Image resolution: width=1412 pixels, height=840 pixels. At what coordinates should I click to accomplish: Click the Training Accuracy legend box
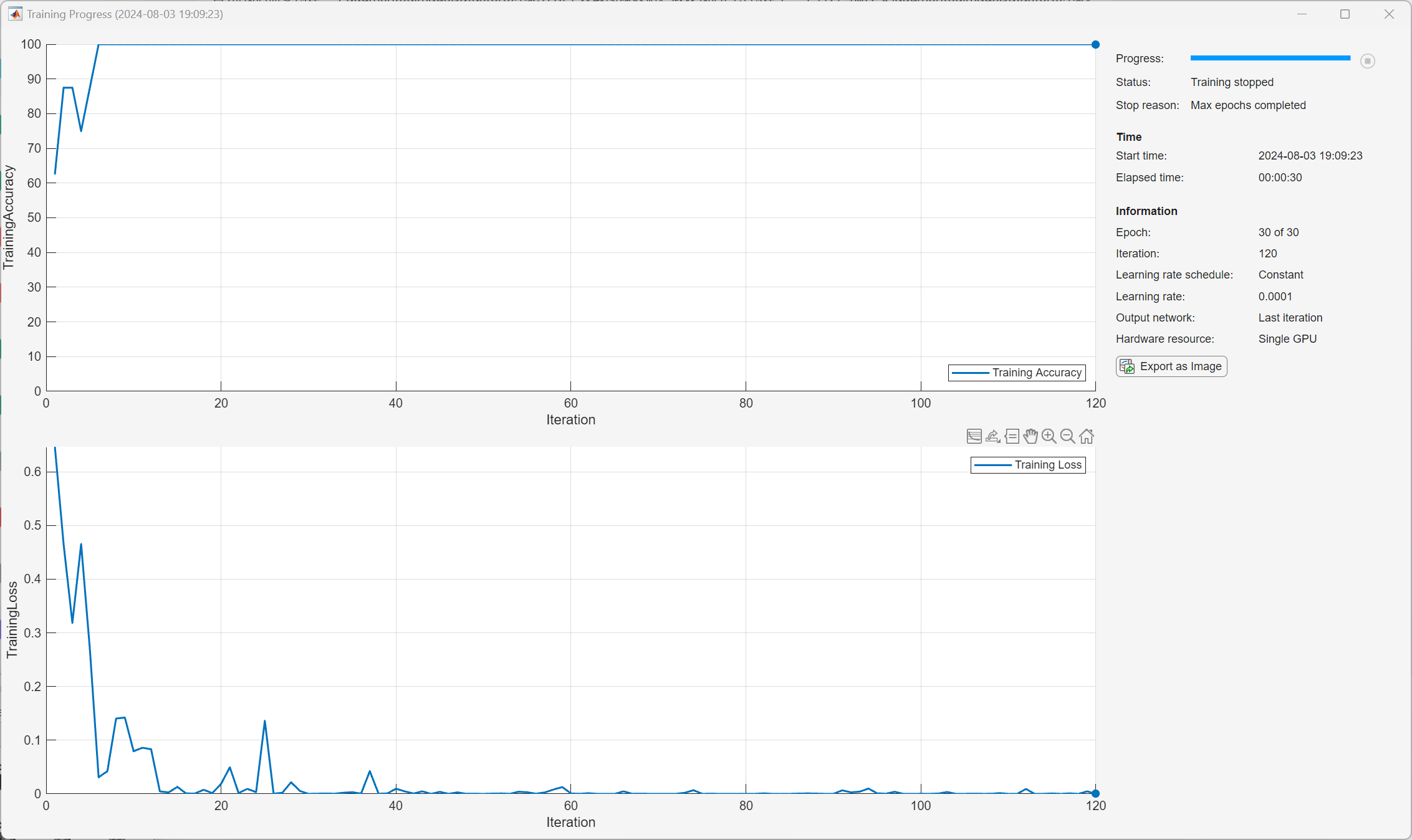1017,373
